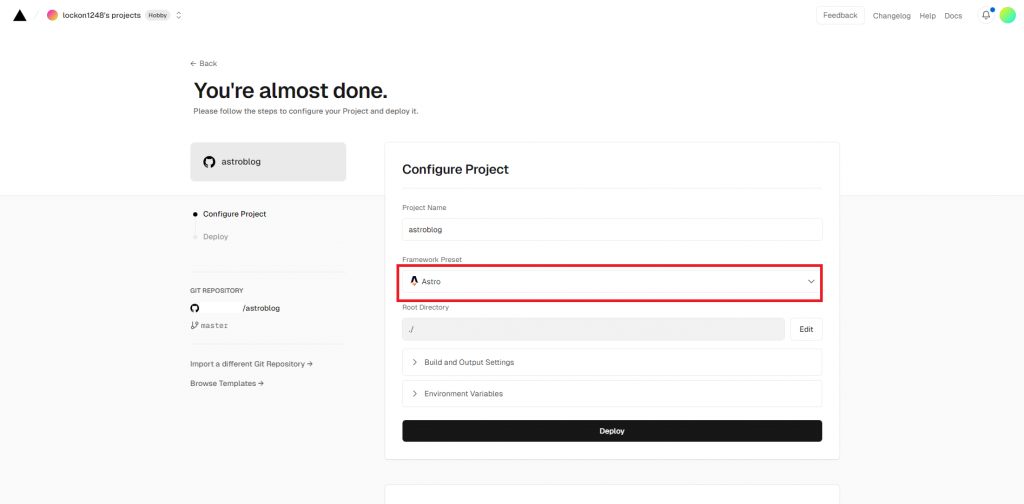Viewport: 1024px width, 504px height.
Task: Click the Vercel triangle logo
Action: 20,15
